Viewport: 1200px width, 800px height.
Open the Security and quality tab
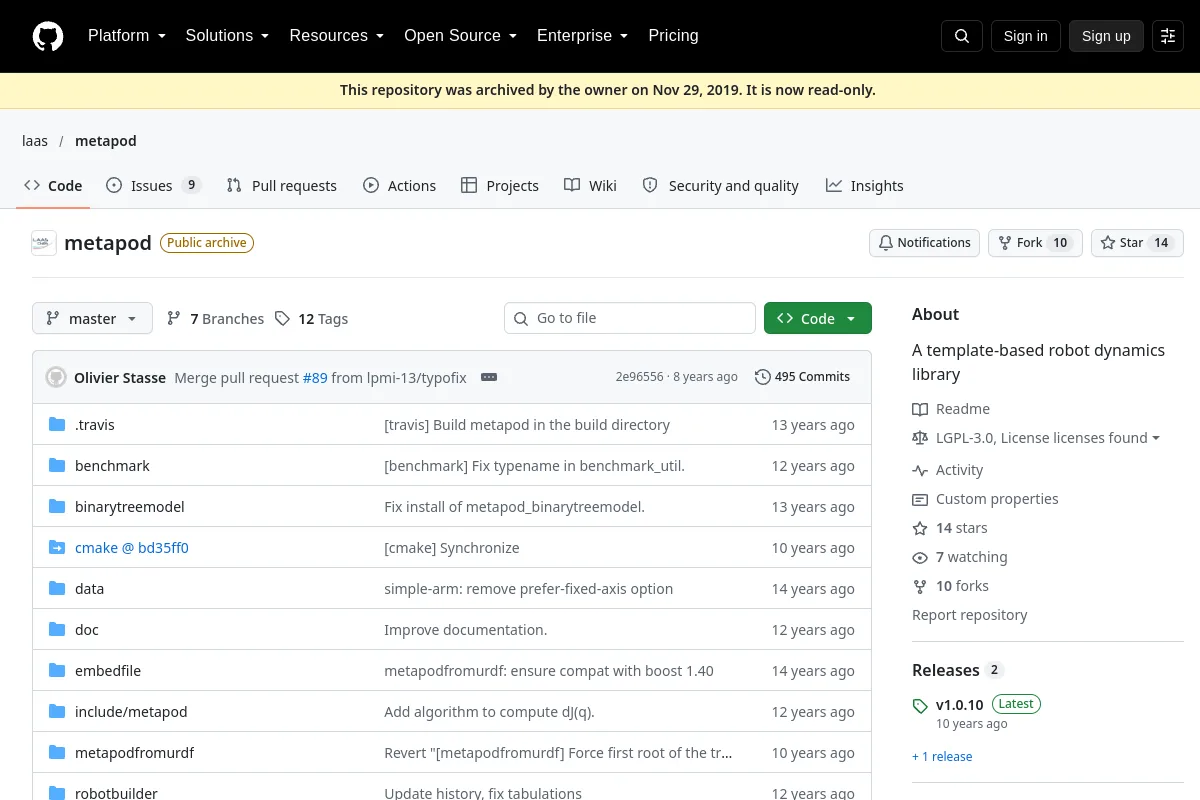click(x=720, y=186)
